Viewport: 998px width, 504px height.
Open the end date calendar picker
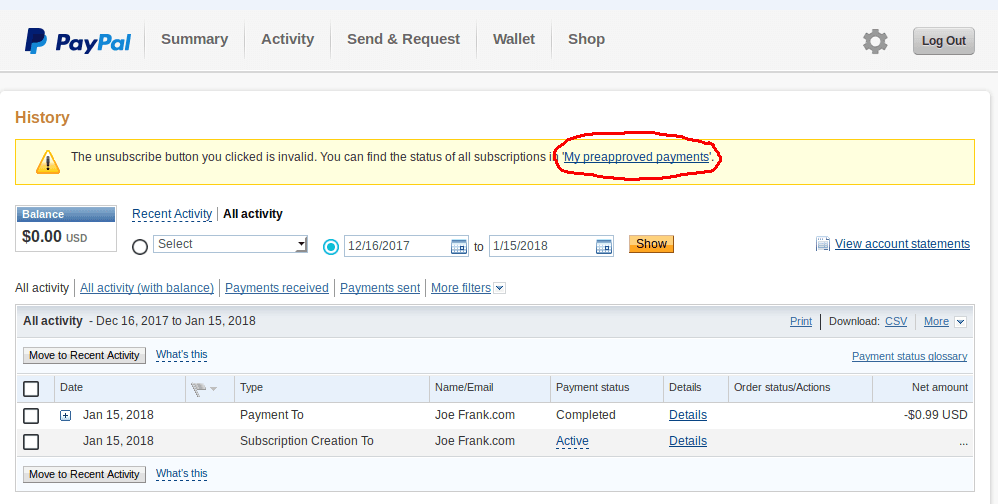(604, 246)
